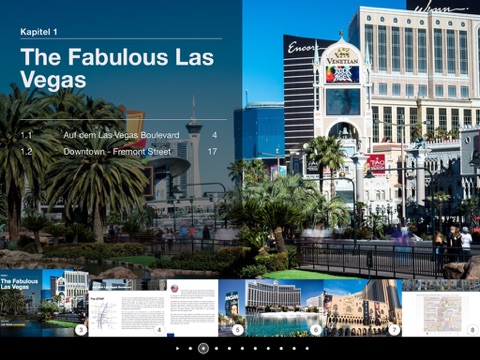
Task: Select the highlighted current chapter dot
Action: 203,348
